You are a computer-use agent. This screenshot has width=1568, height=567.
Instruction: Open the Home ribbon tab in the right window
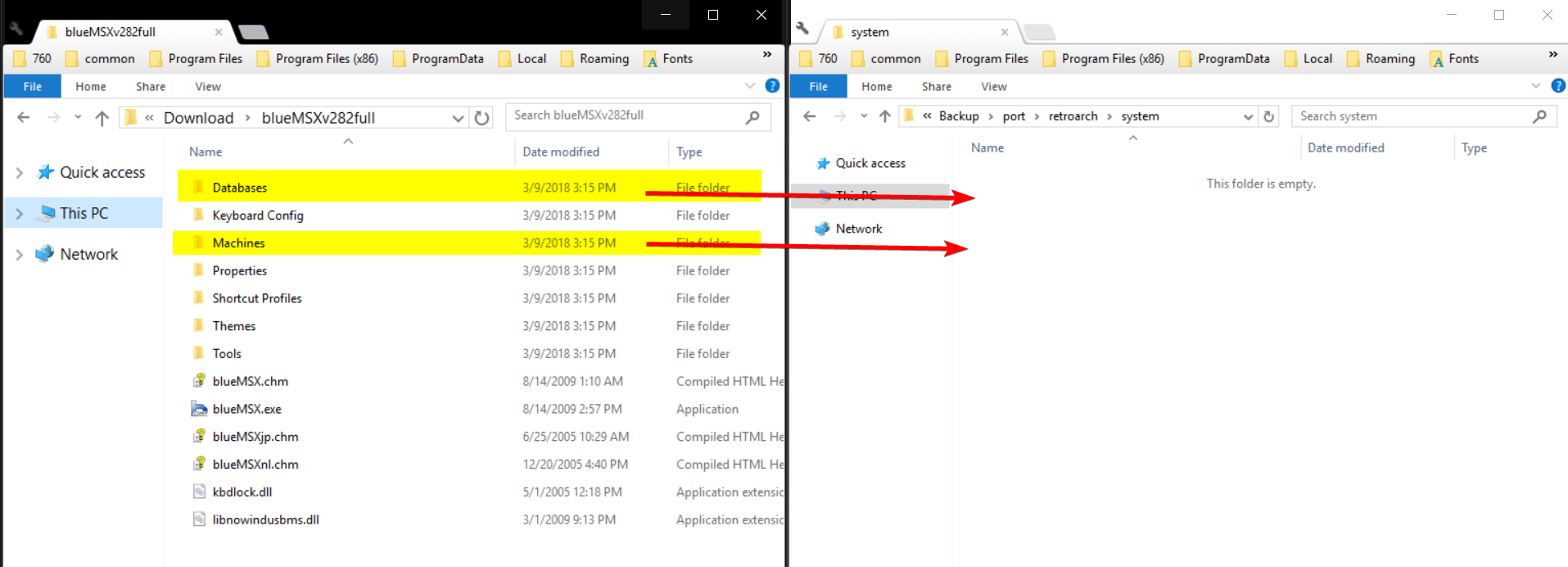coord(877,86)
